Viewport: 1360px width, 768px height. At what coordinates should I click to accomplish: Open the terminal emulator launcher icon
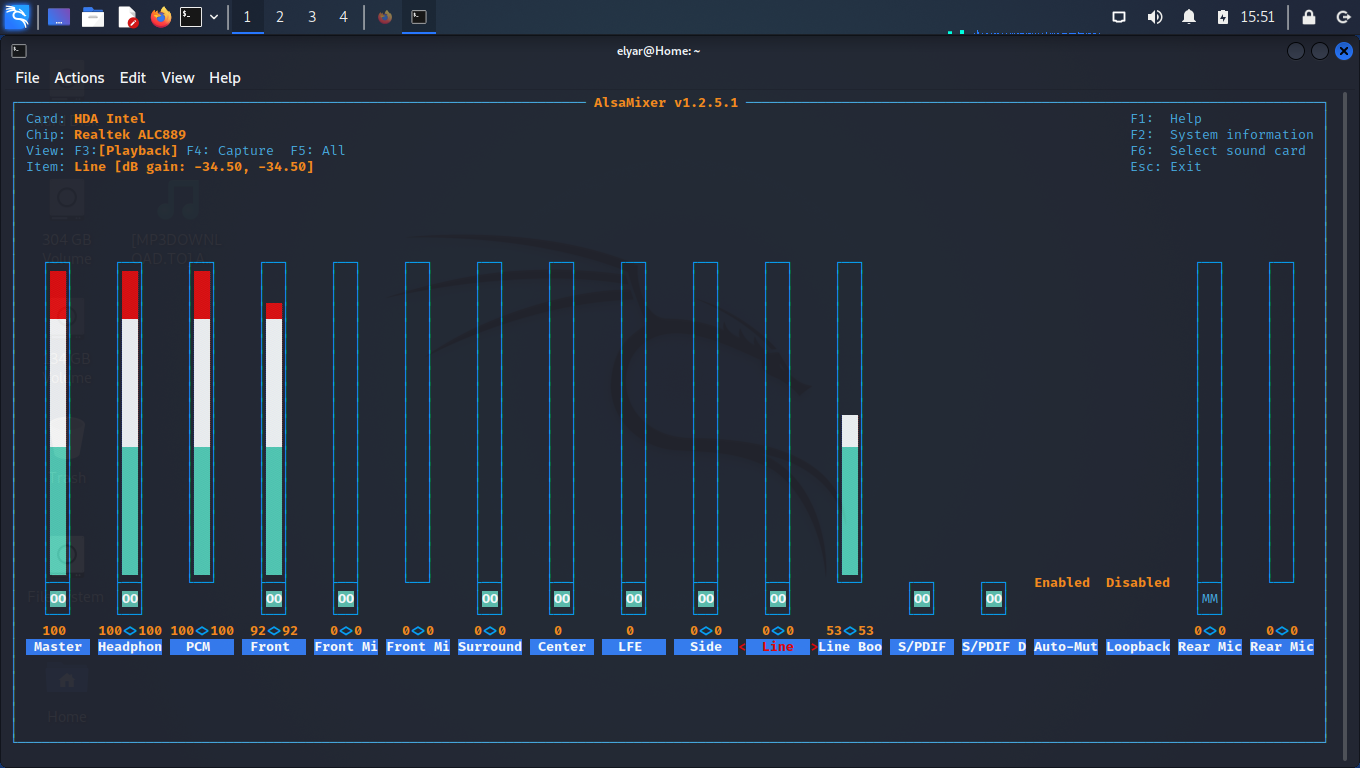(191, 17)
